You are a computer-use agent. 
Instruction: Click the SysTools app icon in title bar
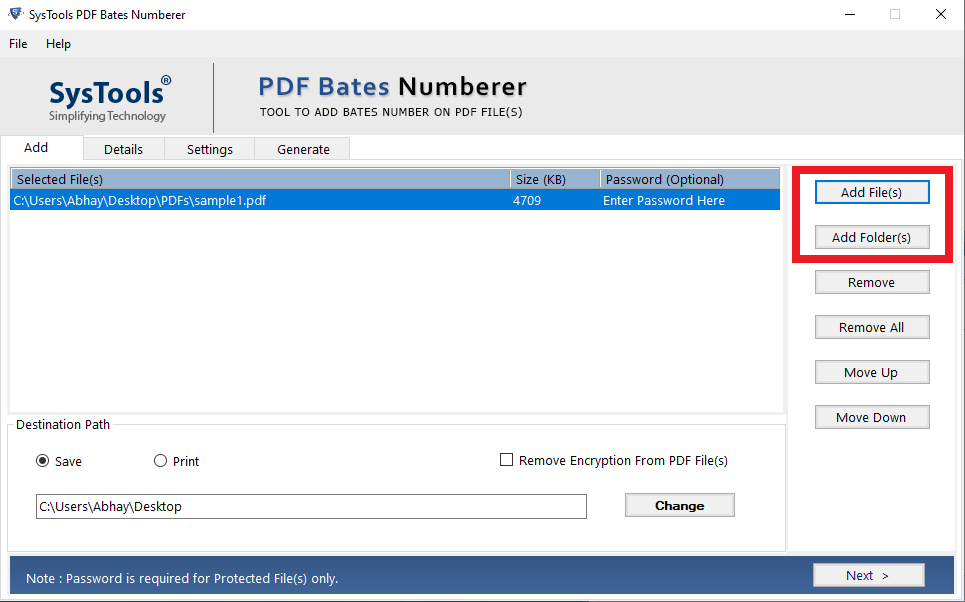click(15, 14)
